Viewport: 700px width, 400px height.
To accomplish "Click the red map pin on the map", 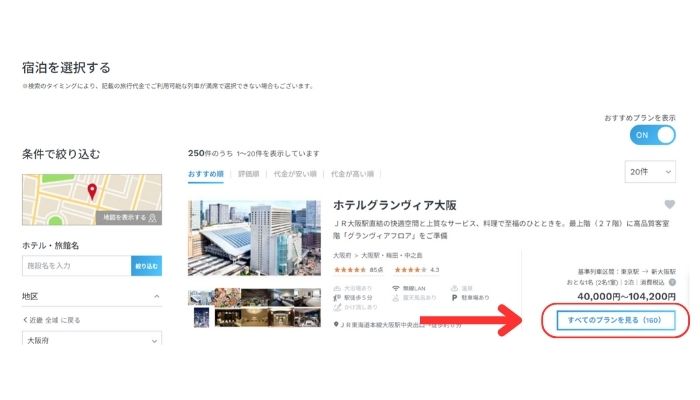I will coord(92,192).
